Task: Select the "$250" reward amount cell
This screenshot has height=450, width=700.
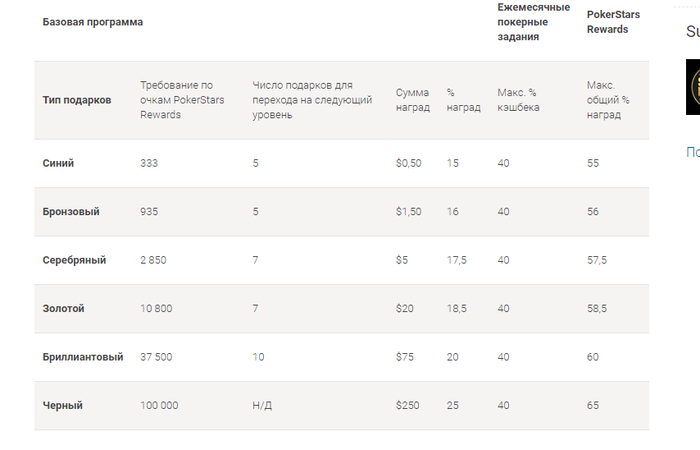Action: tap(409, 406)
